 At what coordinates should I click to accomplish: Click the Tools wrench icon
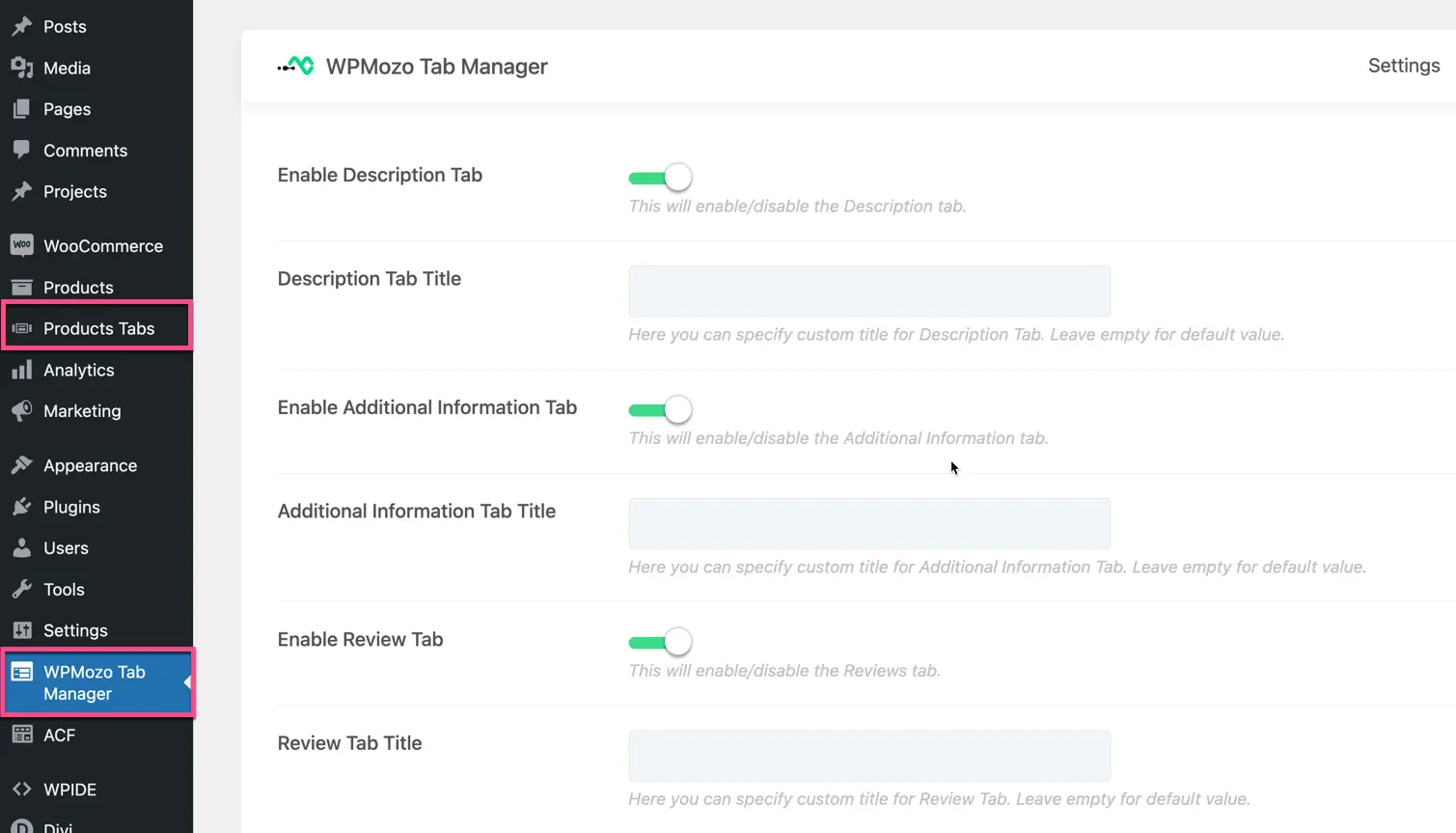tap(21, 589)
